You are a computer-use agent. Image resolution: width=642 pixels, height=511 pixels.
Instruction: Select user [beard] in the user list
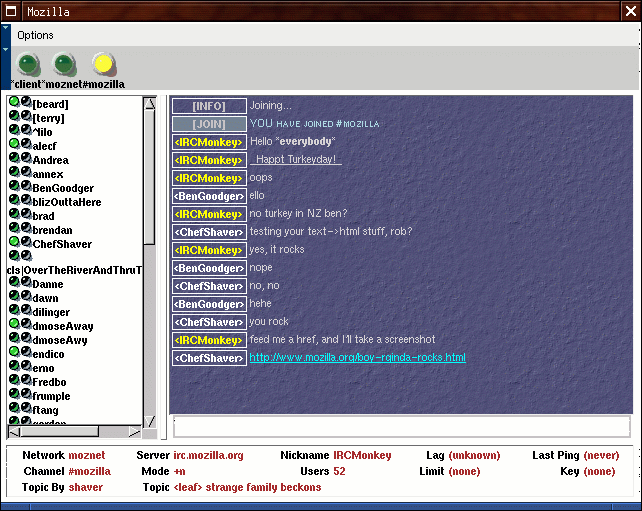[50, 104]
